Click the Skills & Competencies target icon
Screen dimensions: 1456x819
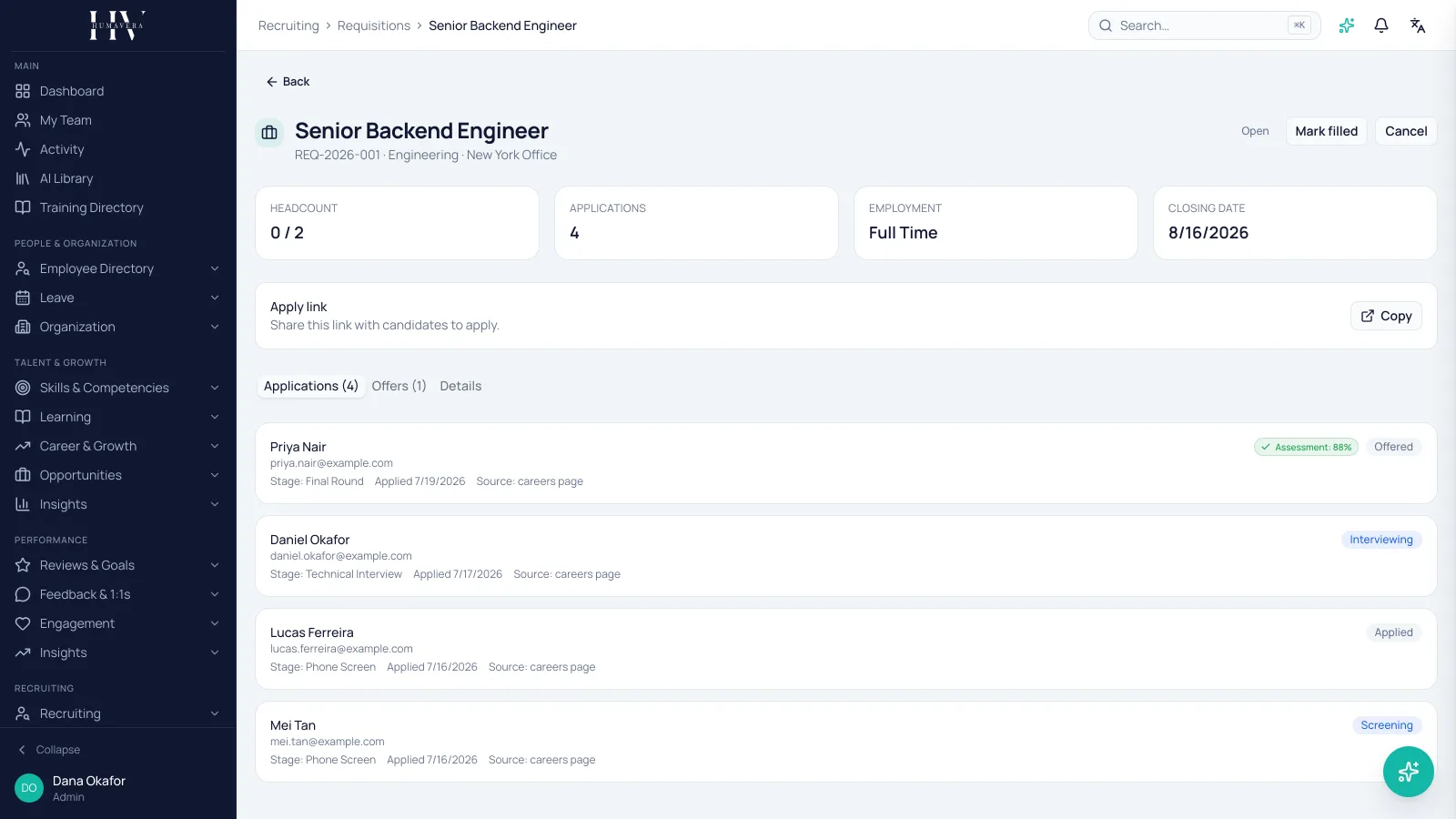point(23,388)
